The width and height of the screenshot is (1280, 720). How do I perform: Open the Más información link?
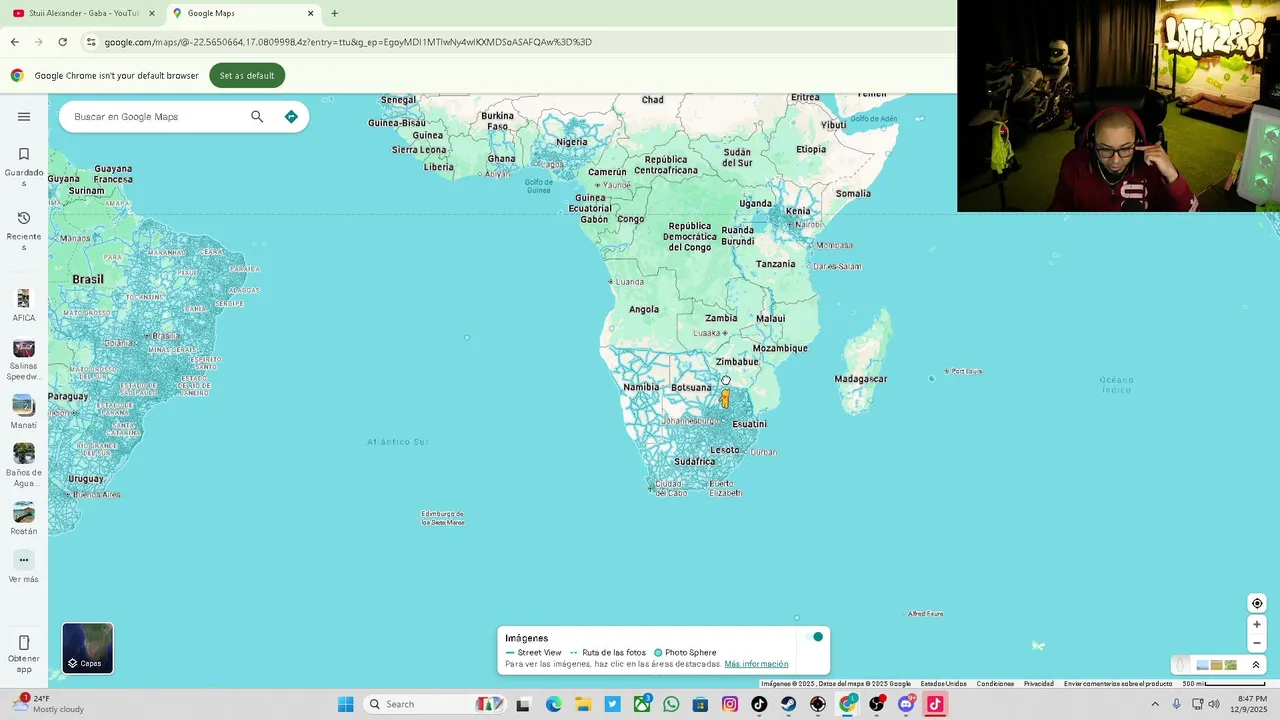point(756,664)
